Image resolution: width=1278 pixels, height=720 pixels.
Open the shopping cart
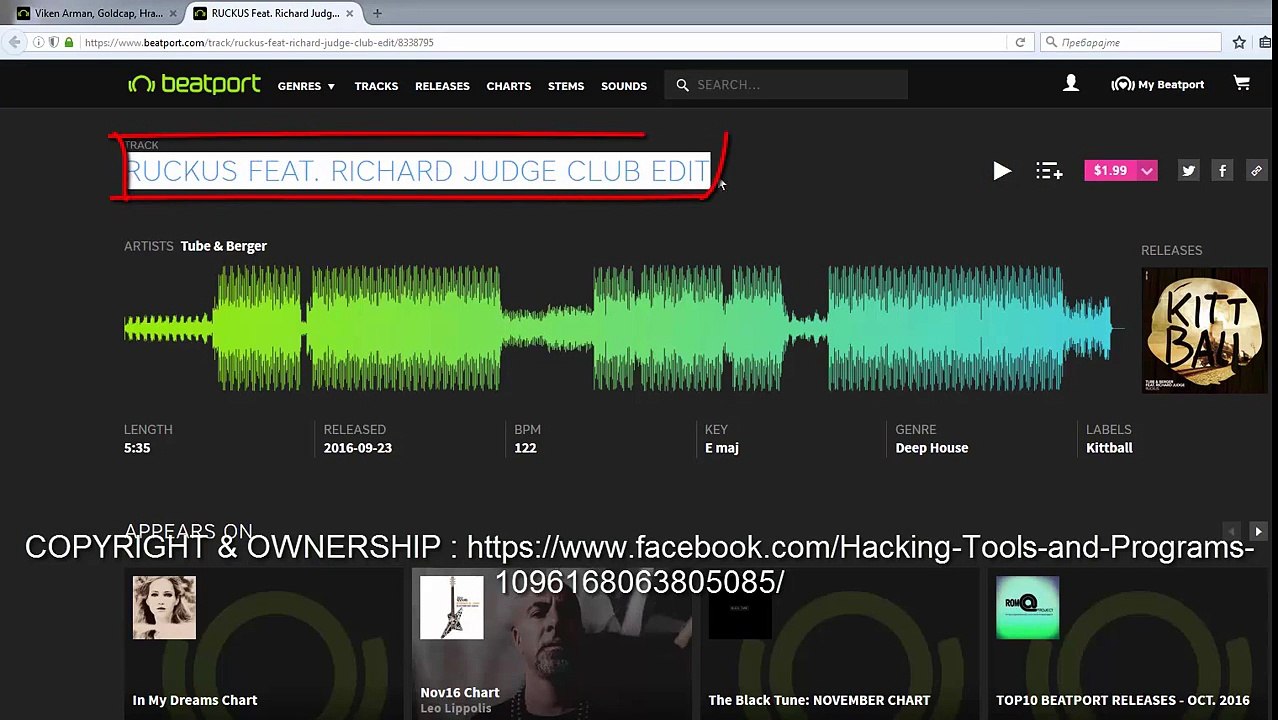coord(1242,84)
